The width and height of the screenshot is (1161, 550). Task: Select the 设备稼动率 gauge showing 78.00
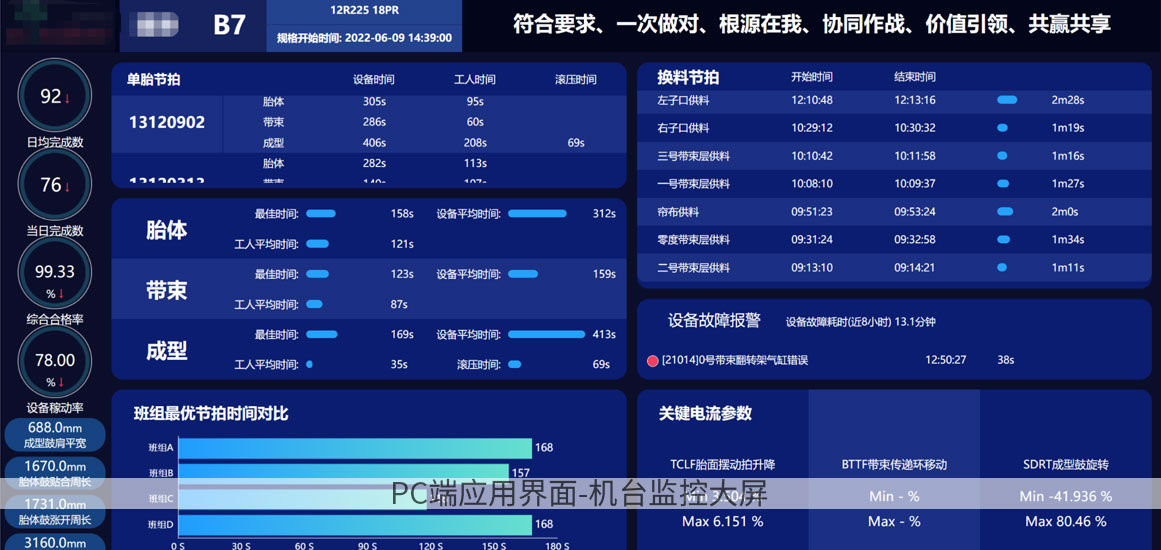click(55, 361)
